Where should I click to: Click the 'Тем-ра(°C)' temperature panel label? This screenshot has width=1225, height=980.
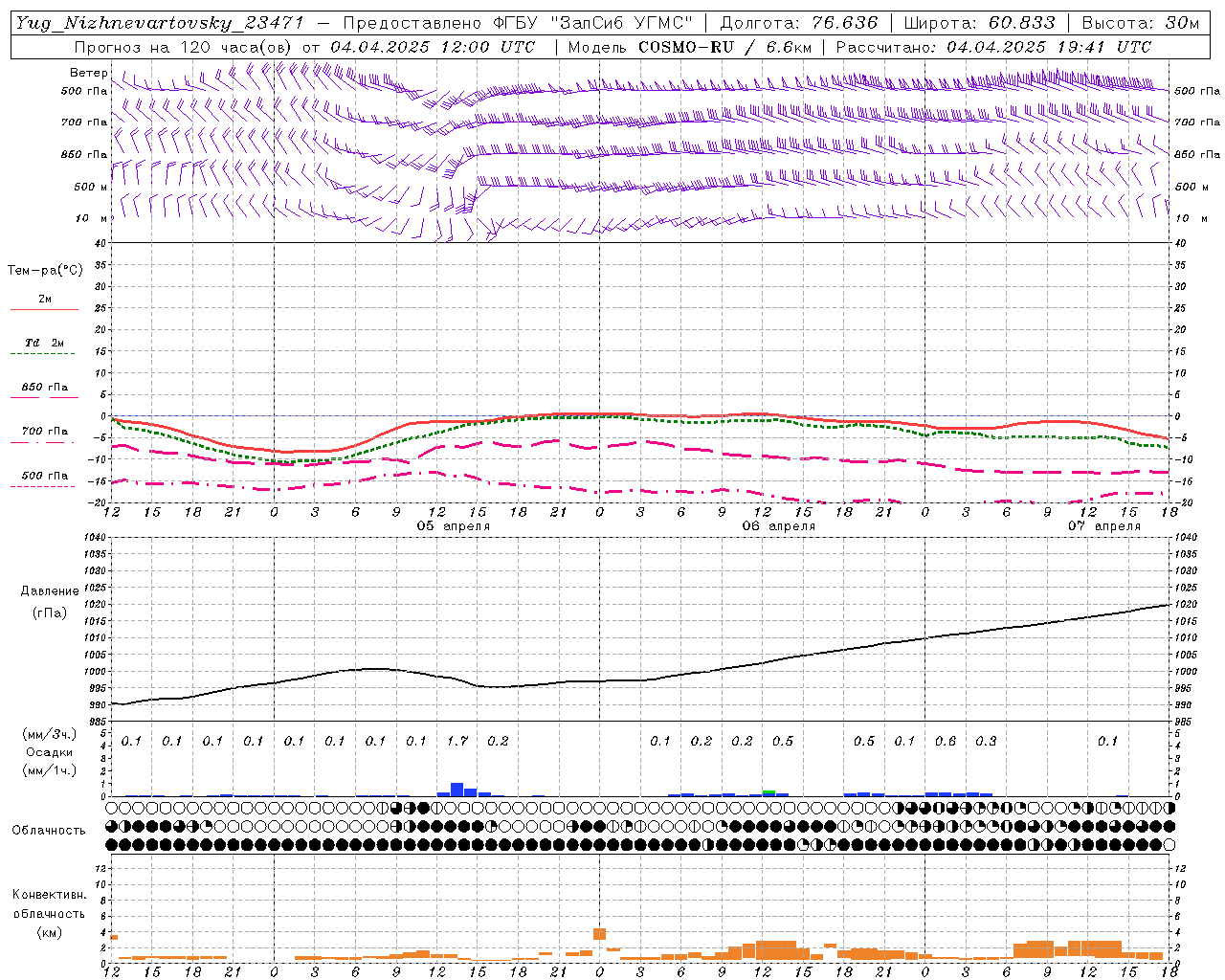(x=45, y=271)
